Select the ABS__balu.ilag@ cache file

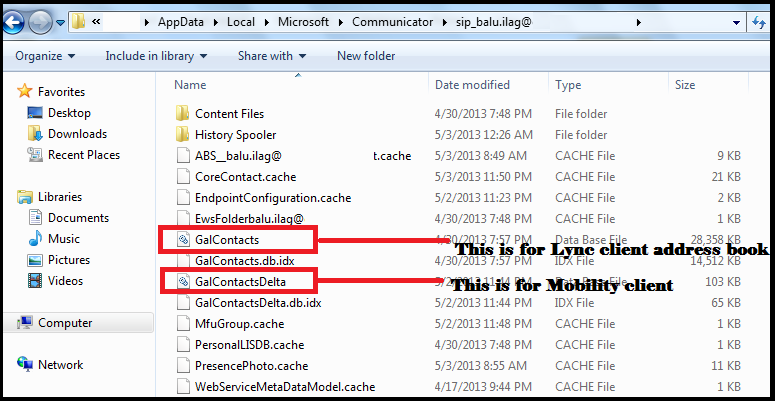click(x=302, y=156)
